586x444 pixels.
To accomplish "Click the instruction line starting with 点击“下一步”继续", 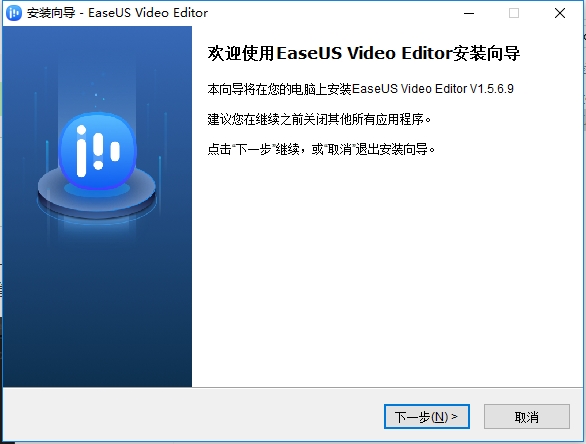I will (321, 149).
